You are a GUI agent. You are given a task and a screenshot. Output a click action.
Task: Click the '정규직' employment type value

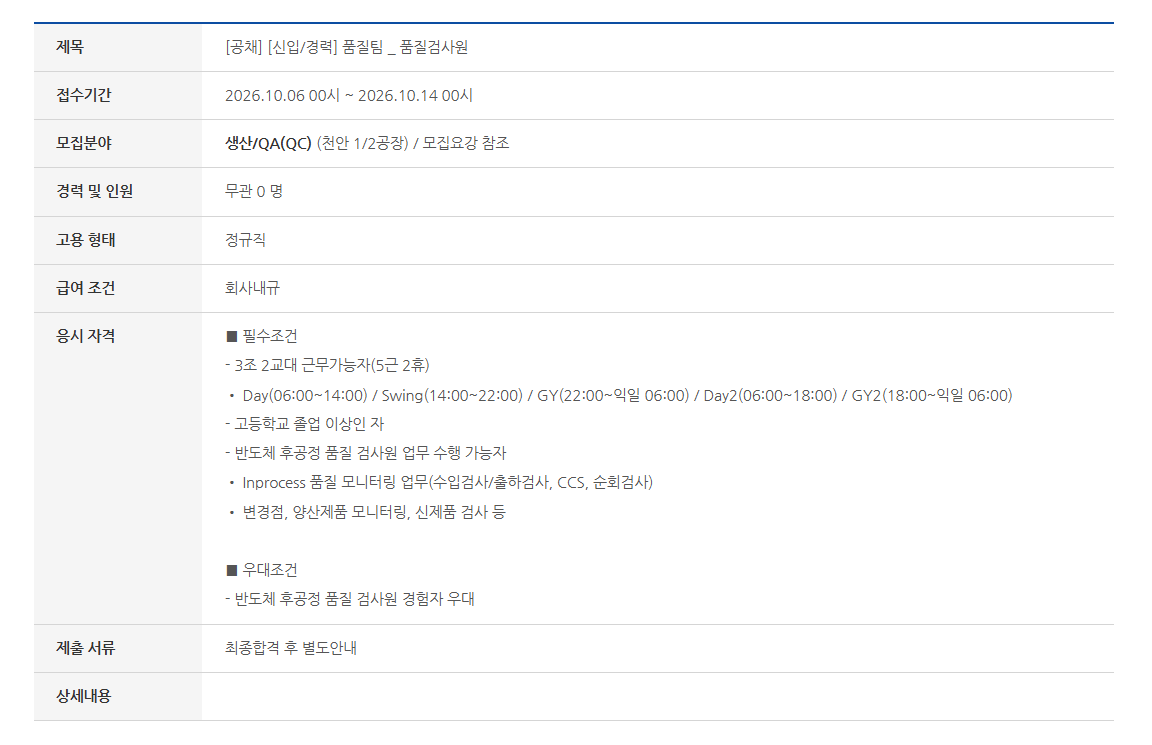(x=245, y=240)
